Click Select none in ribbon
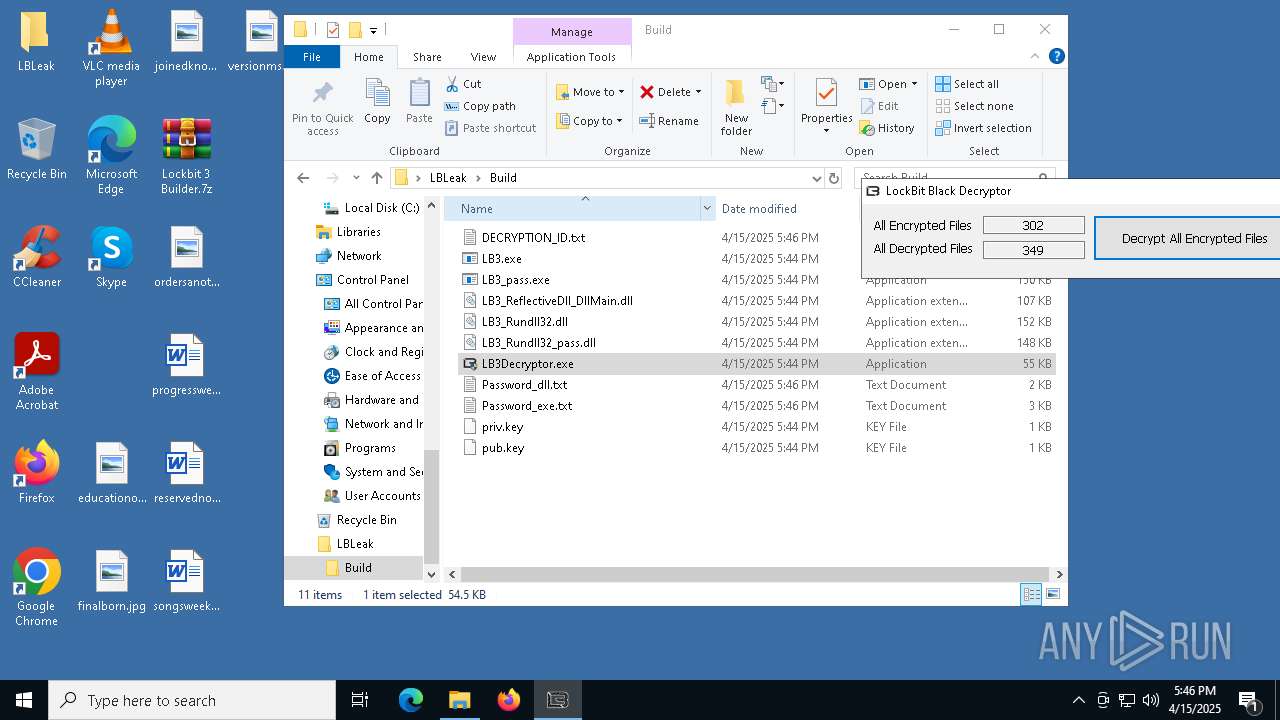Viewport: 1280px width, 720px height. click(x=974, y=106)
